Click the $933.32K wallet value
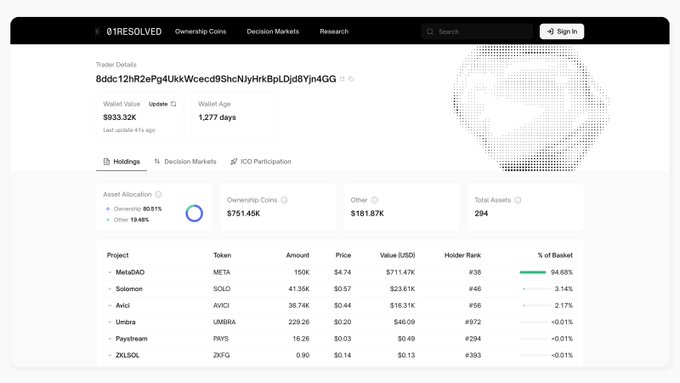Screen dimensions: 680x383 click(x=120, y=118)
